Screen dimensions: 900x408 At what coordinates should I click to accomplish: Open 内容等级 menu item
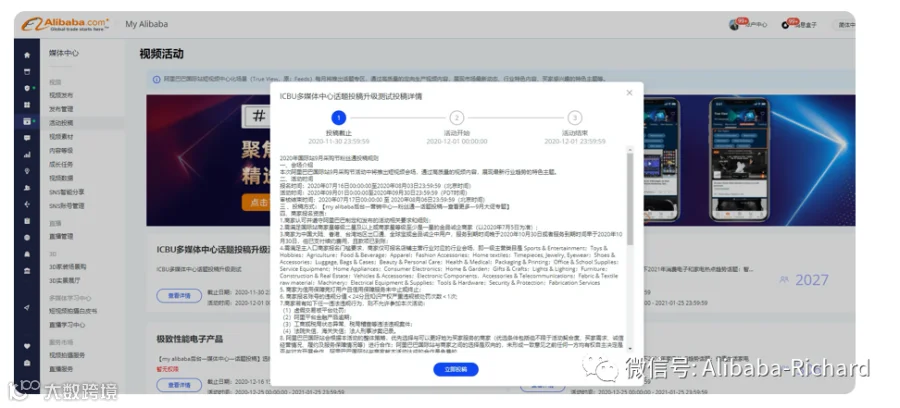point(61,150)
